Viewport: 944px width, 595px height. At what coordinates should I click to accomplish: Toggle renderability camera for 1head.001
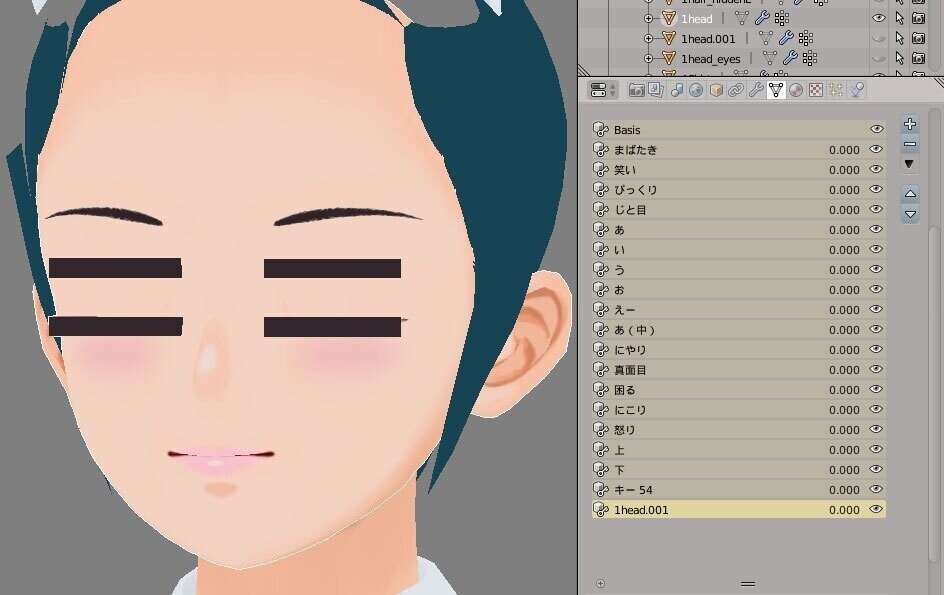(919, 39)
